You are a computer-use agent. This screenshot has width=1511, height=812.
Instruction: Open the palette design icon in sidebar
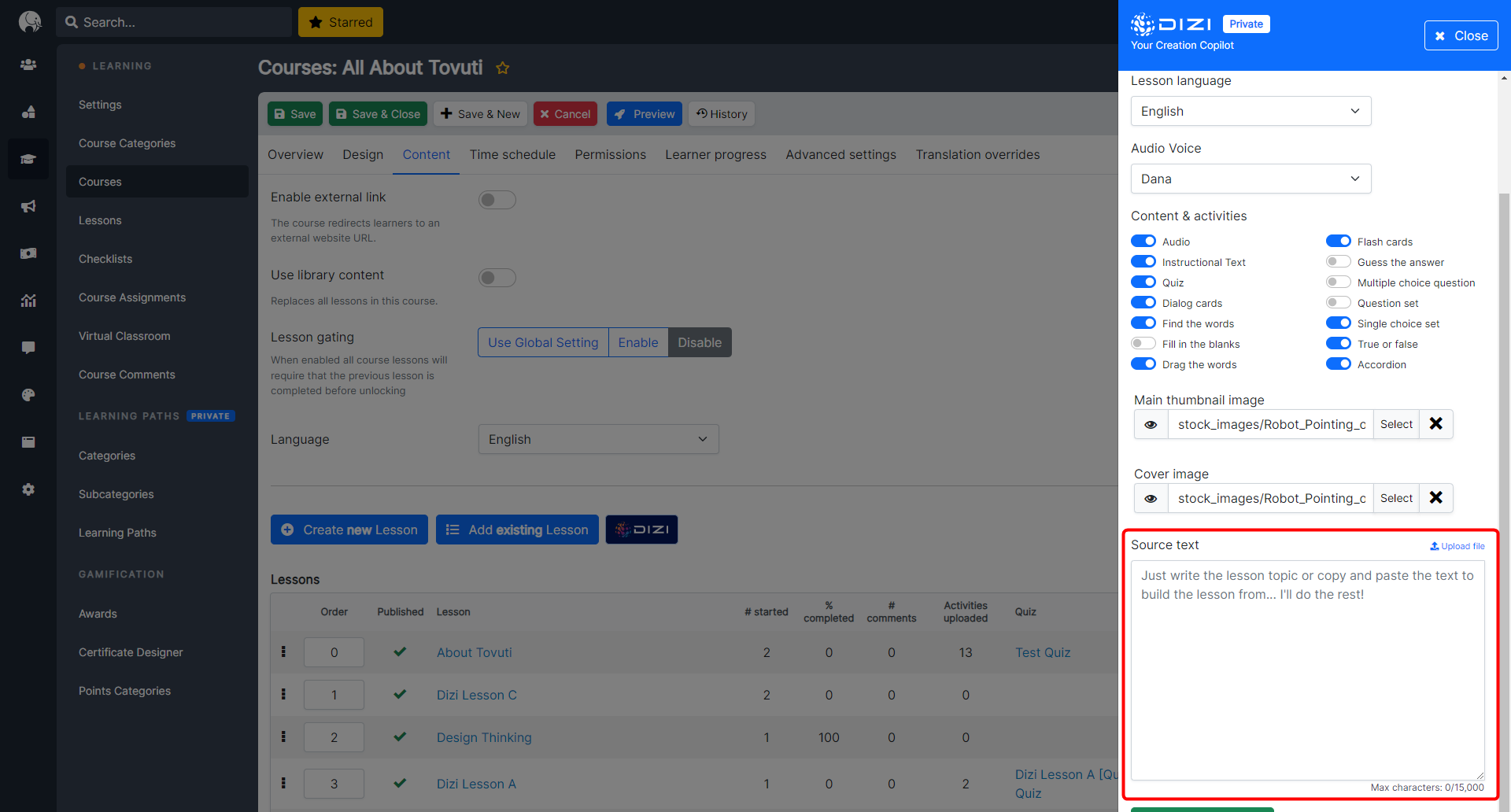(x=28, y=395)
